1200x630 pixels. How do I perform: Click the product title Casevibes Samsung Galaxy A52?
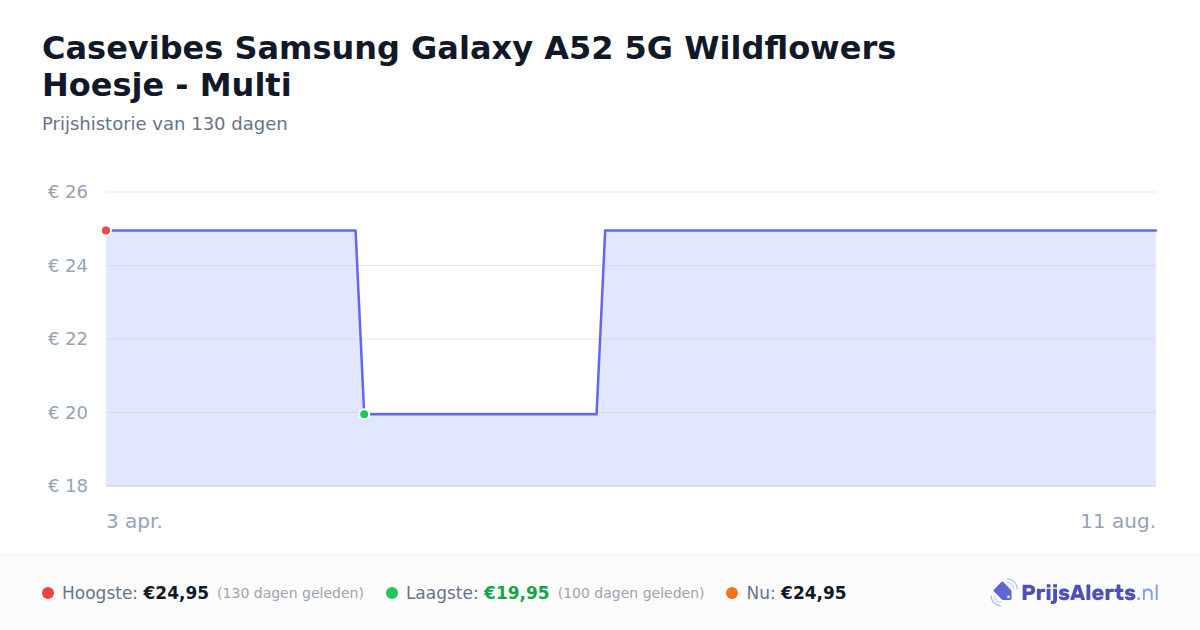469,66
